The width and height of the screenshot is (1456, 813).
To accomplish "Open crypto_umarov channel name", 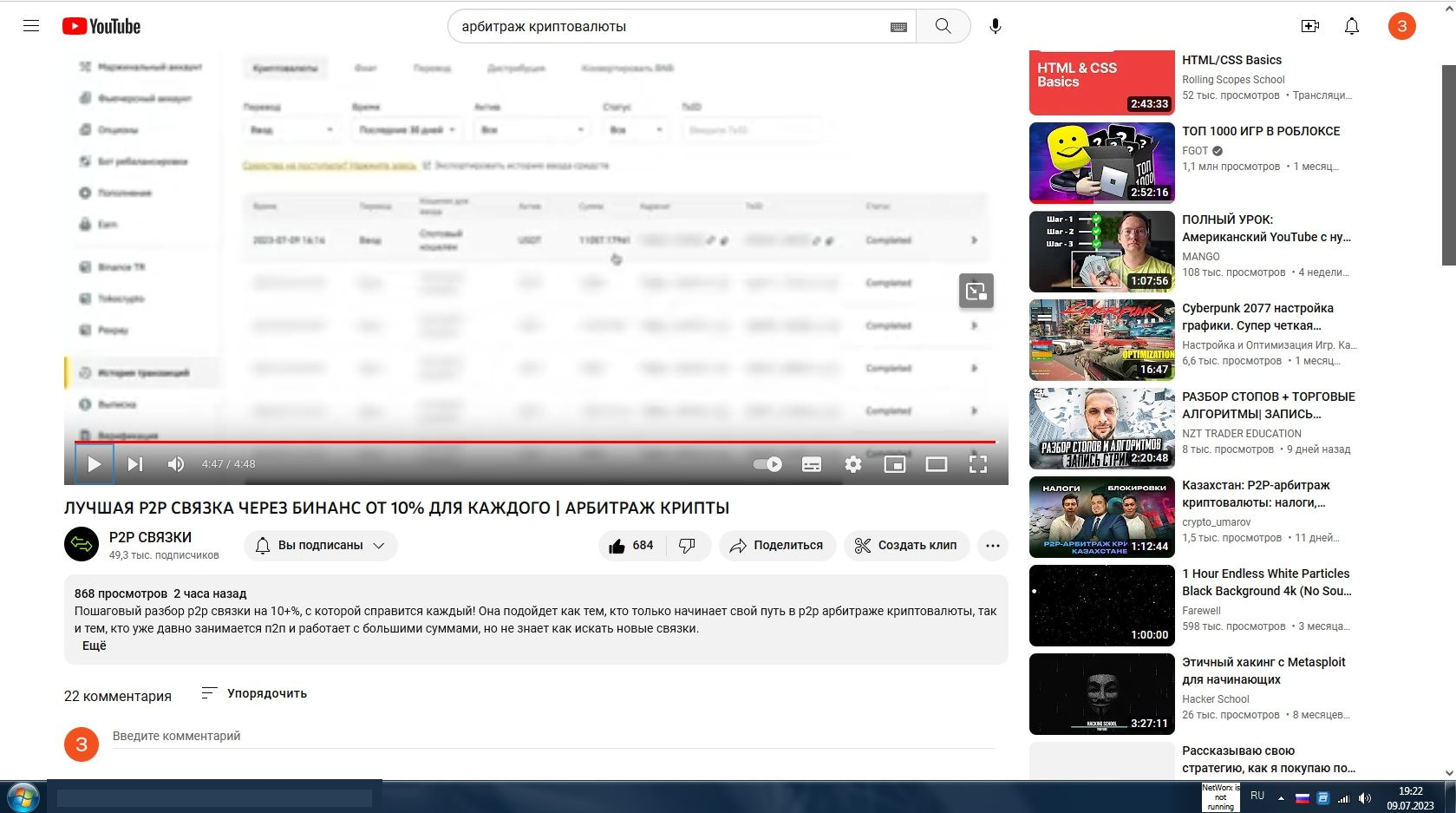I will [1216, 522].
